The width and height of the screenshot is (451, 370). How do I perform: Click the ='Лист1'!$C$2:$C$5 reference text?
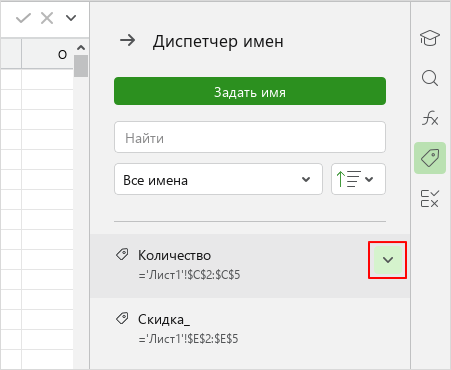pos(189,275)
